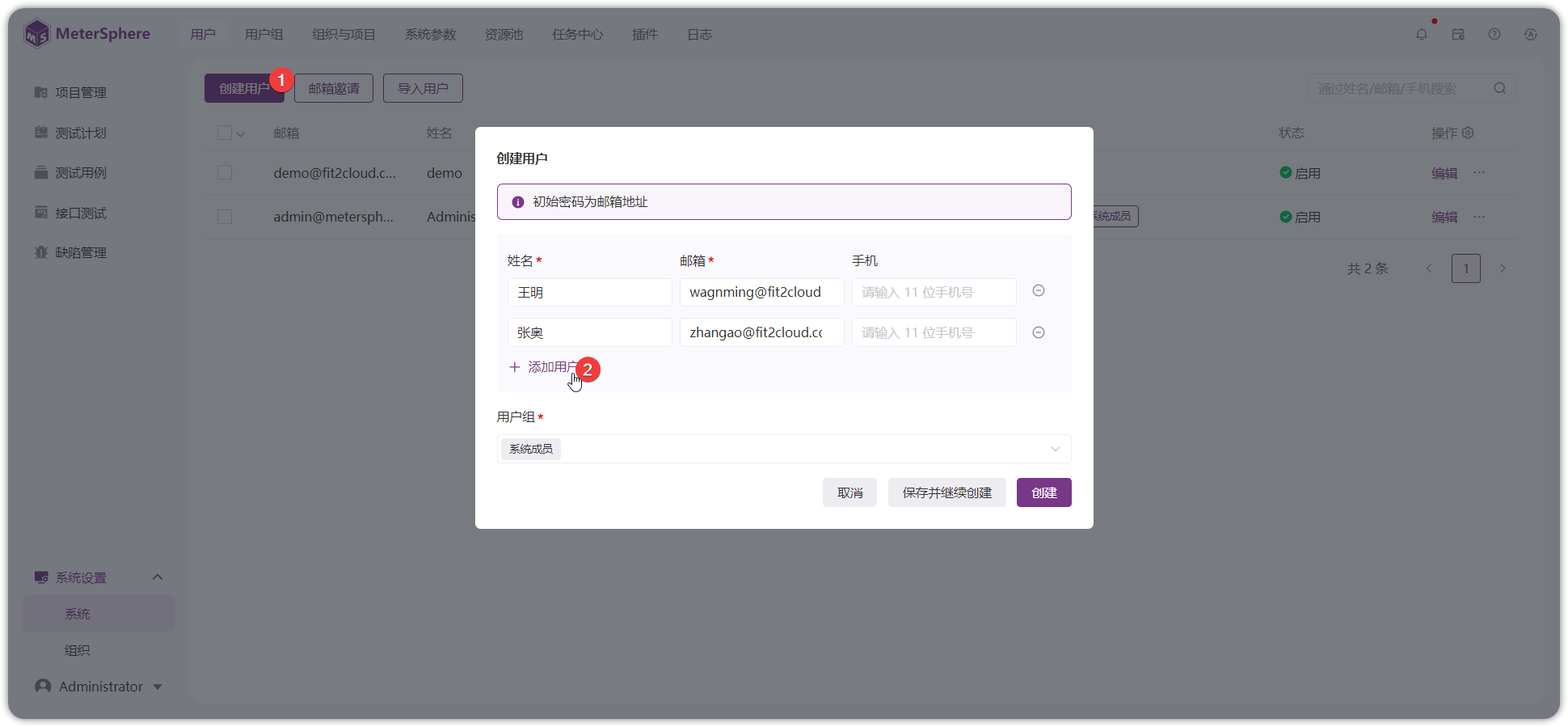Open the batch-select dropdown arrow in header
The height and width of the screenshot is (727, 1568).
241,133
